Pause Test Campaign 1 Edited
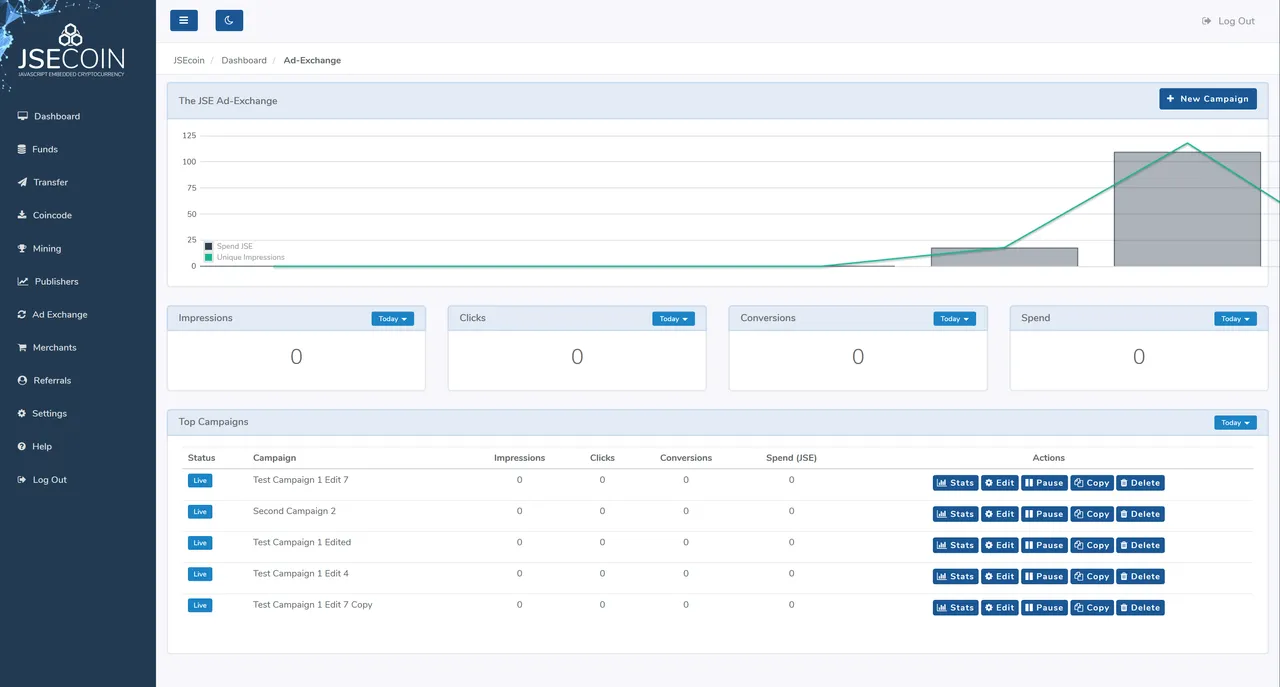 1044,545
